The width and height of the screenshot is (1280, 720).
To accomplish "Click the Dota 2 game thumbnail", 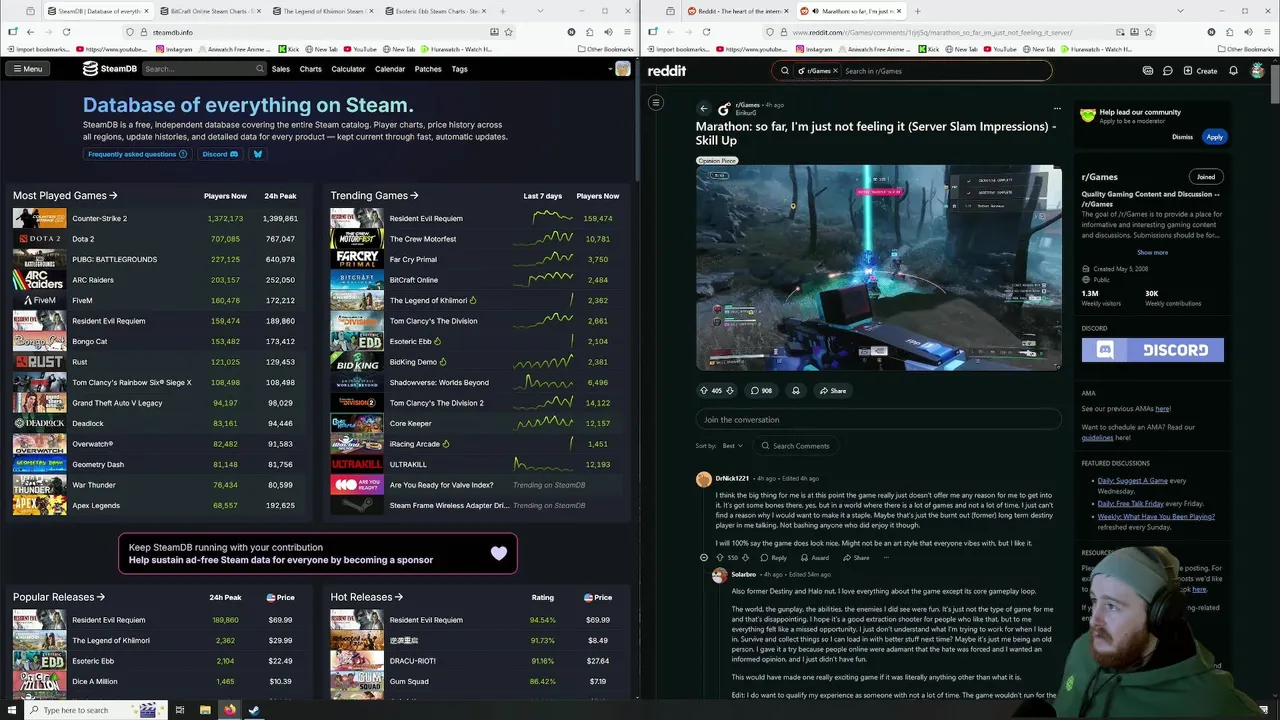I will [x=39, y=239].
